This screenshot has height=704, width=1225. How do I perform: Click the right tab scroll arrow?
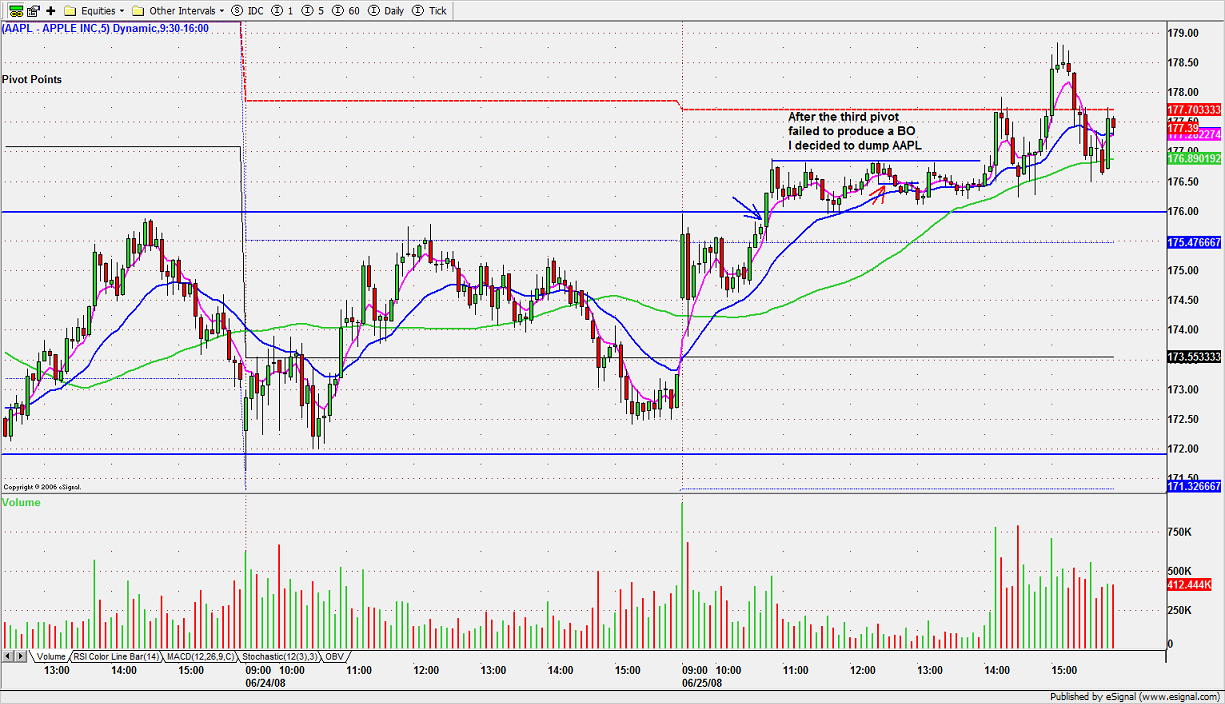pos(21,656)
